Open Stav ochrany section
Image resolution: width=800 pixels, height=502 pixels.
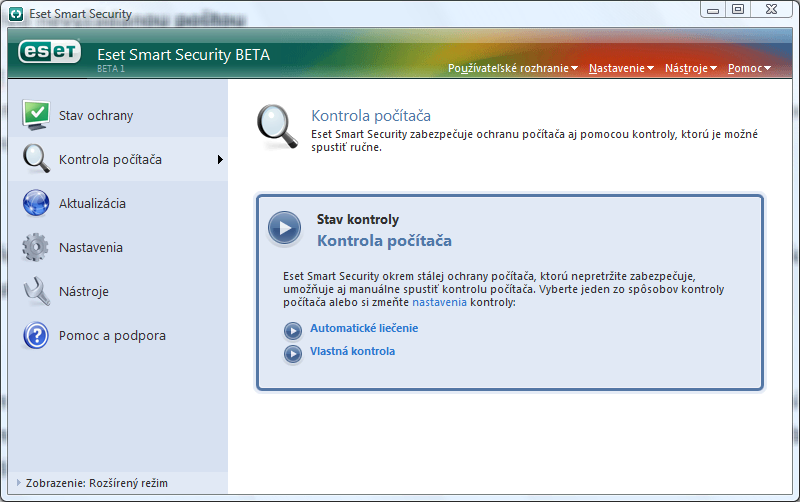118,115
